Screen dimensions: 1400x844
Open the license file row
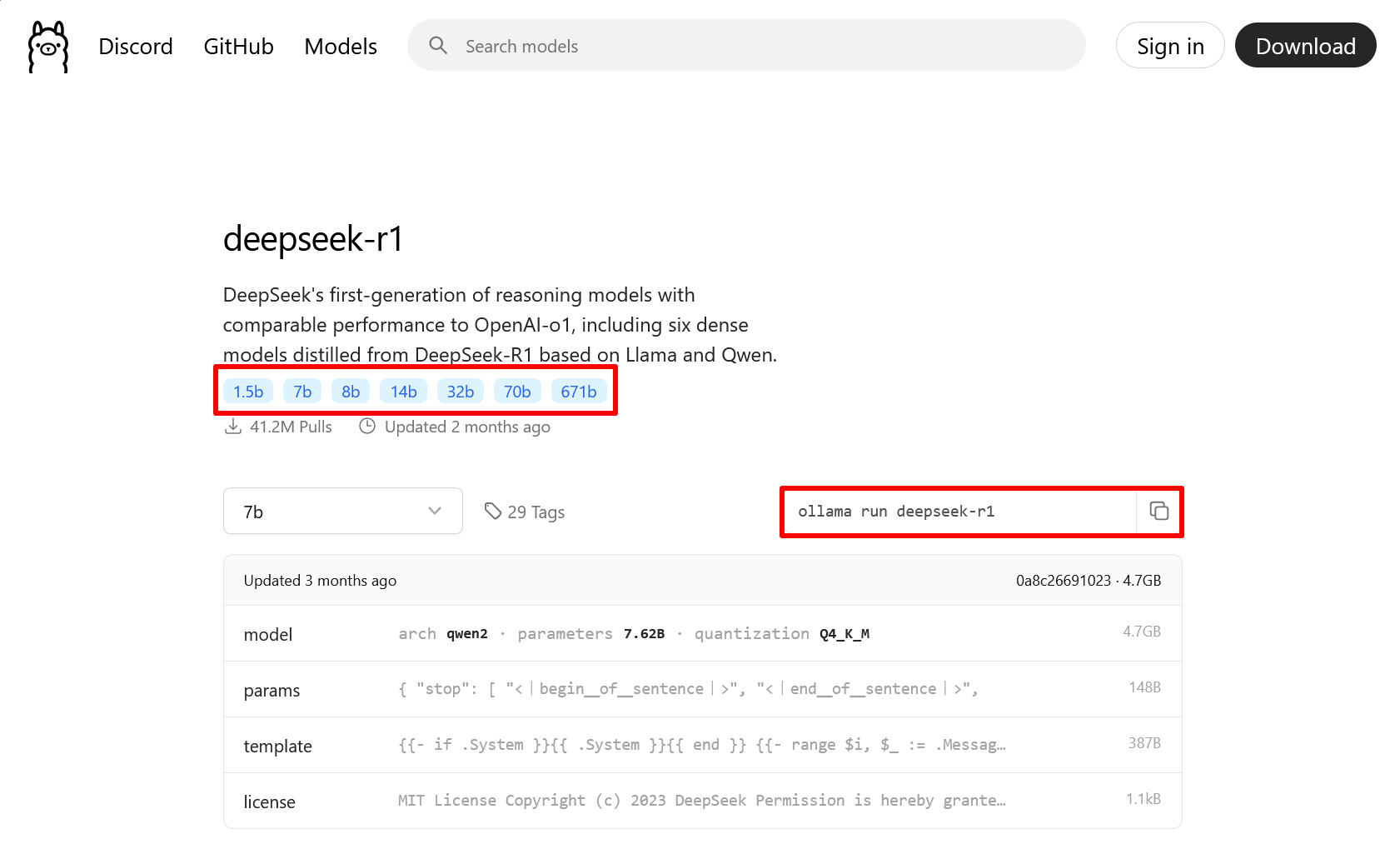(703, 801)
